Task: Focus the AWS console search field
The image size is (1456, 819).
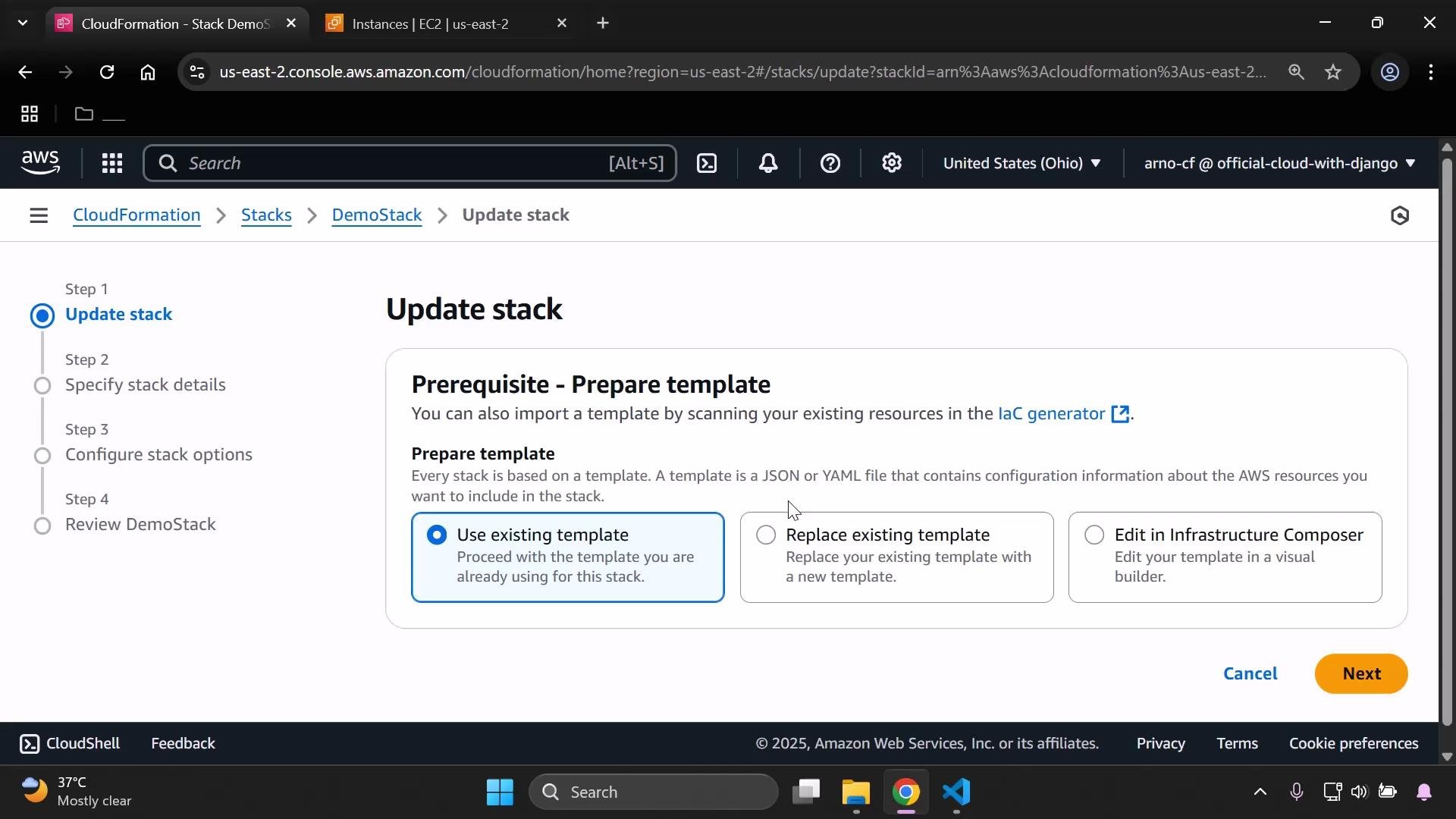Action: pos(409,163)
